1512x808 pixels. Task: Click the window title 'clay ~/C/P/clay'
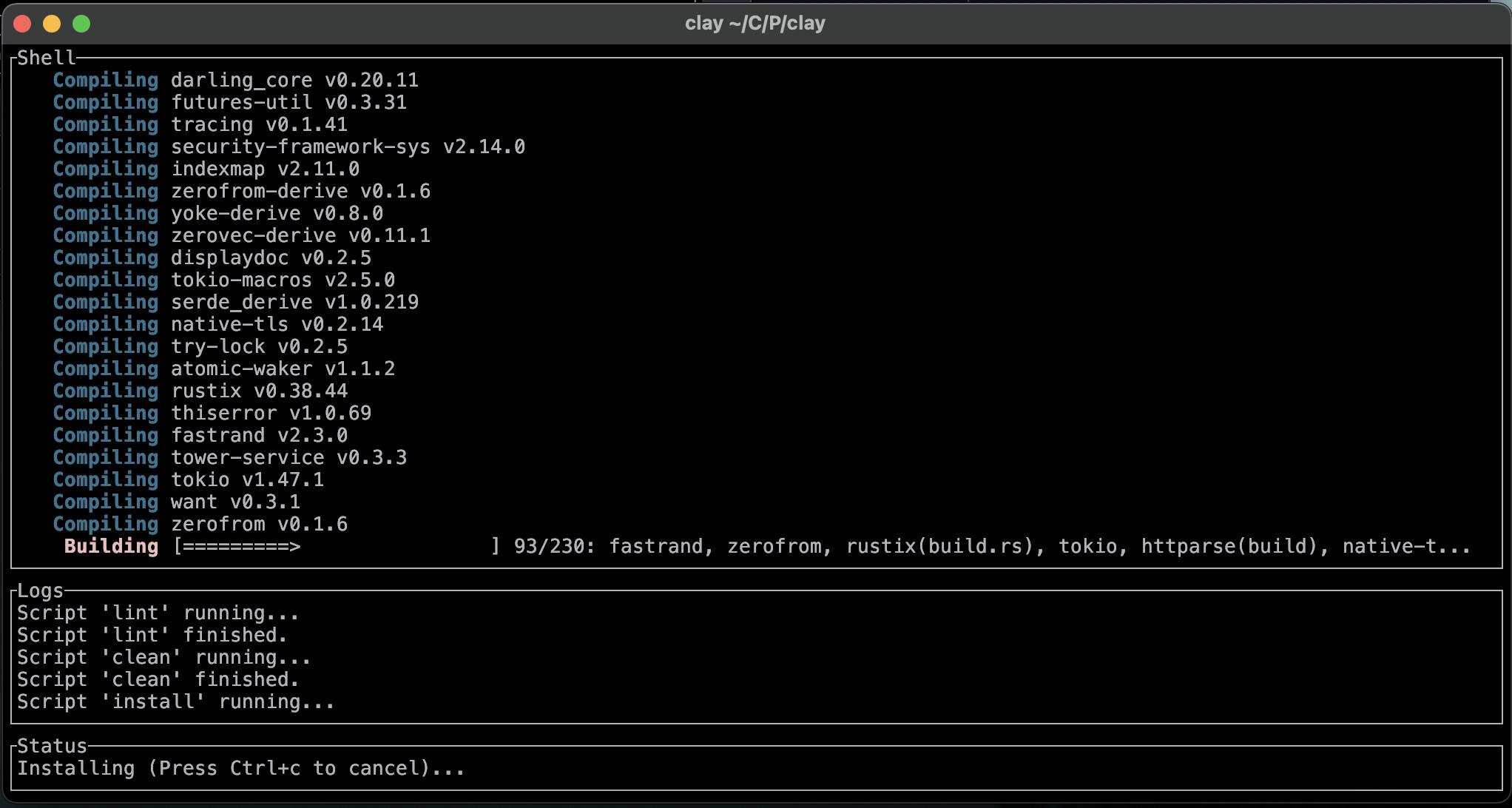755,24
